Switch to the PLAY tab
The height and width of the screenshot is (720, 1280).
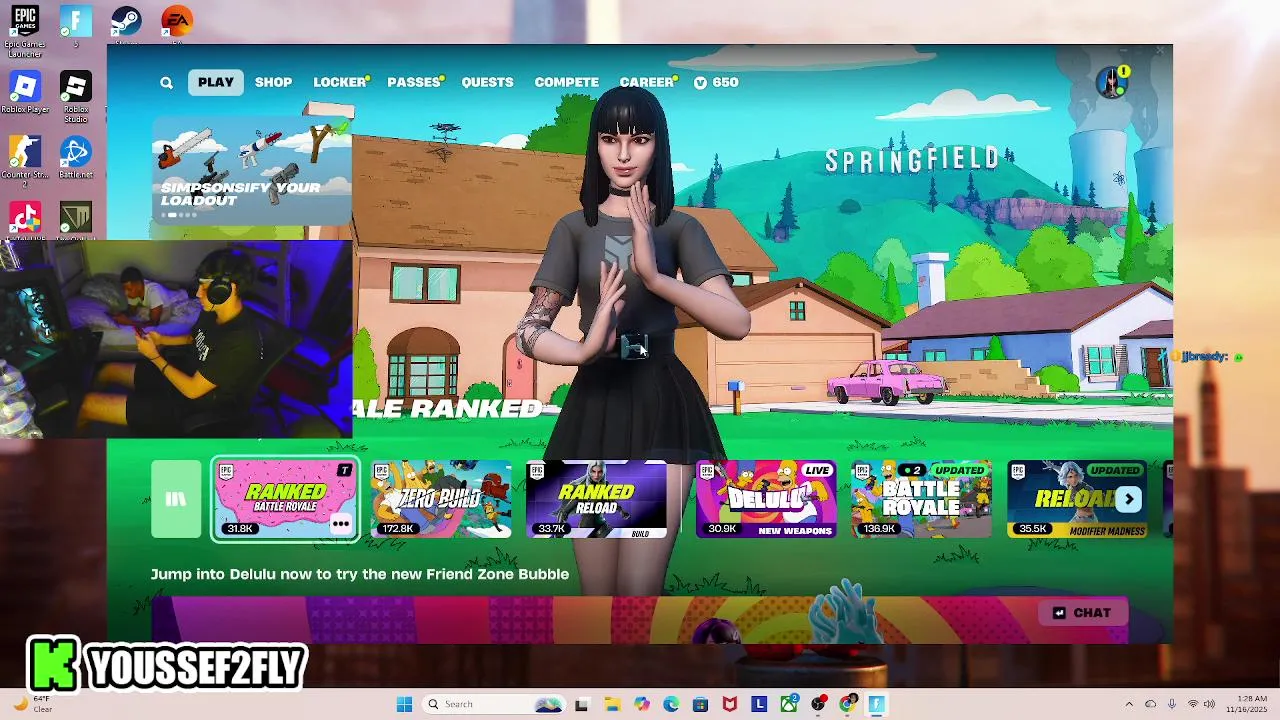(x=216, y=82)
